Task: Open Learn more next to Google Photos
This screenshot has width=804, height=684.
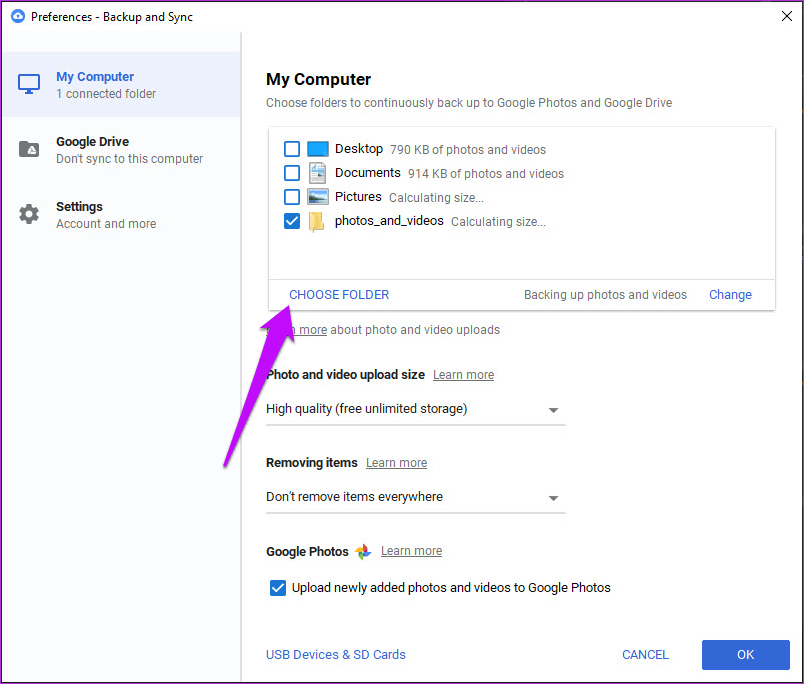Action: pyautogui.click(x=411, y=551)
